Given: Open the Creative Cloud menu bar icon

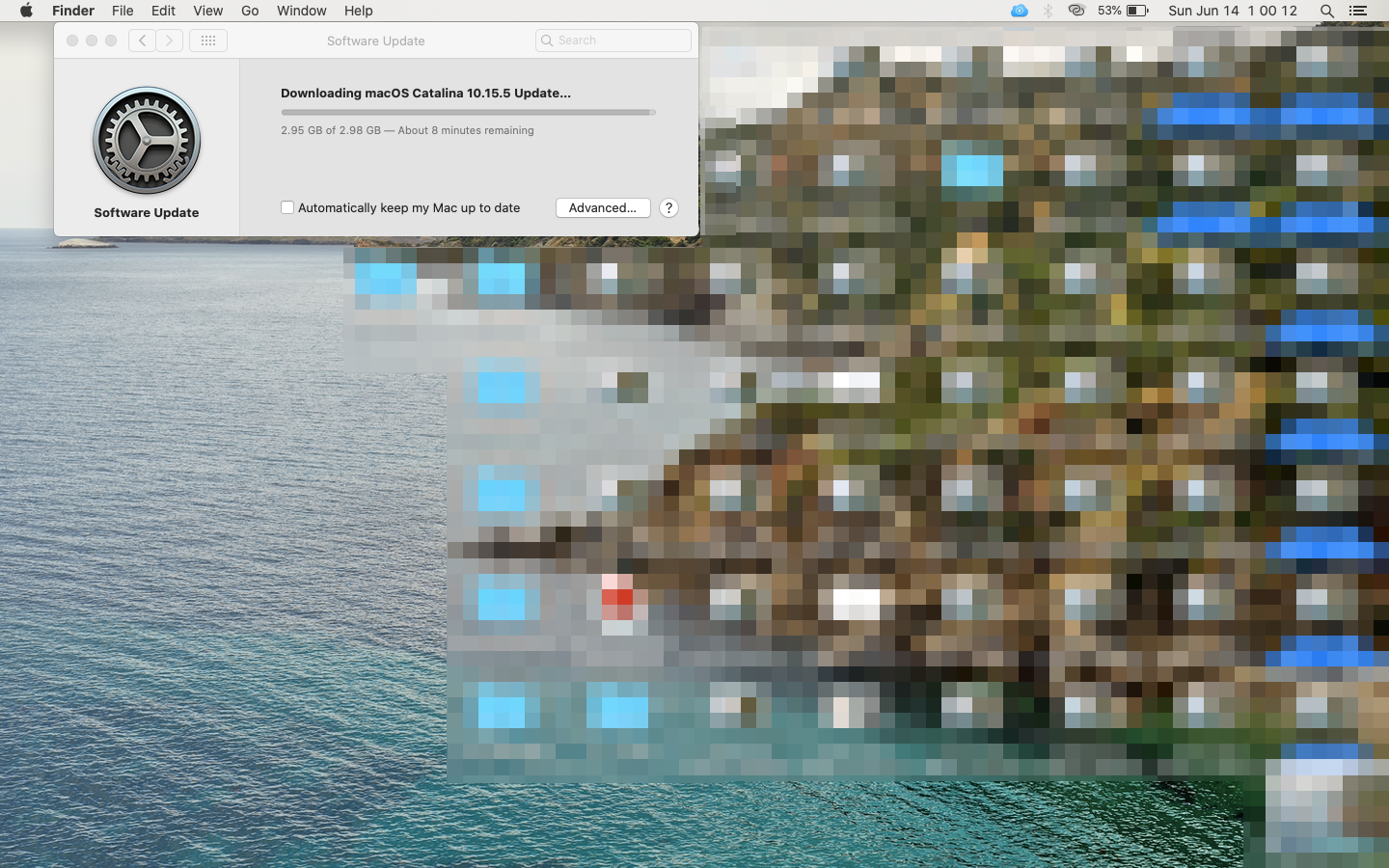Looking at the screenshot, I should coord(1076,11).
